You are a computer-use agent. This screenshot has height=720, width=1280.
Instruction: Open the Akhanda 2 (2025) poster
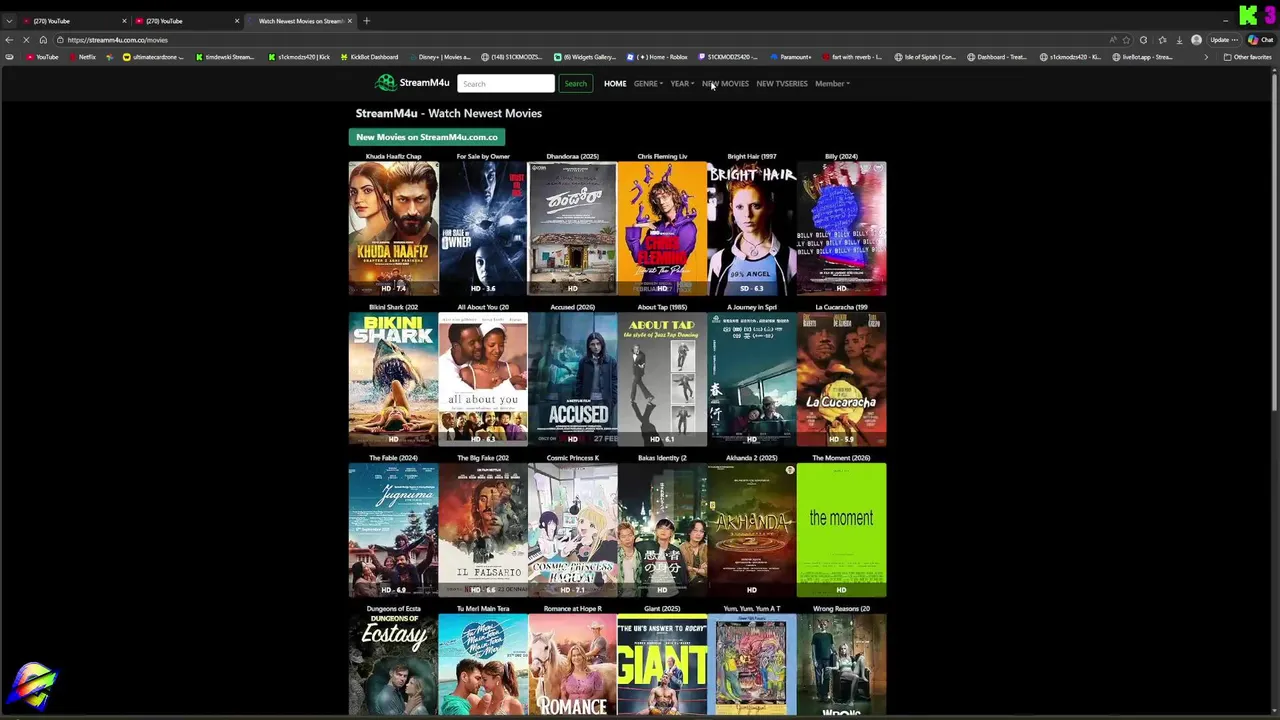tap(752, 530)
